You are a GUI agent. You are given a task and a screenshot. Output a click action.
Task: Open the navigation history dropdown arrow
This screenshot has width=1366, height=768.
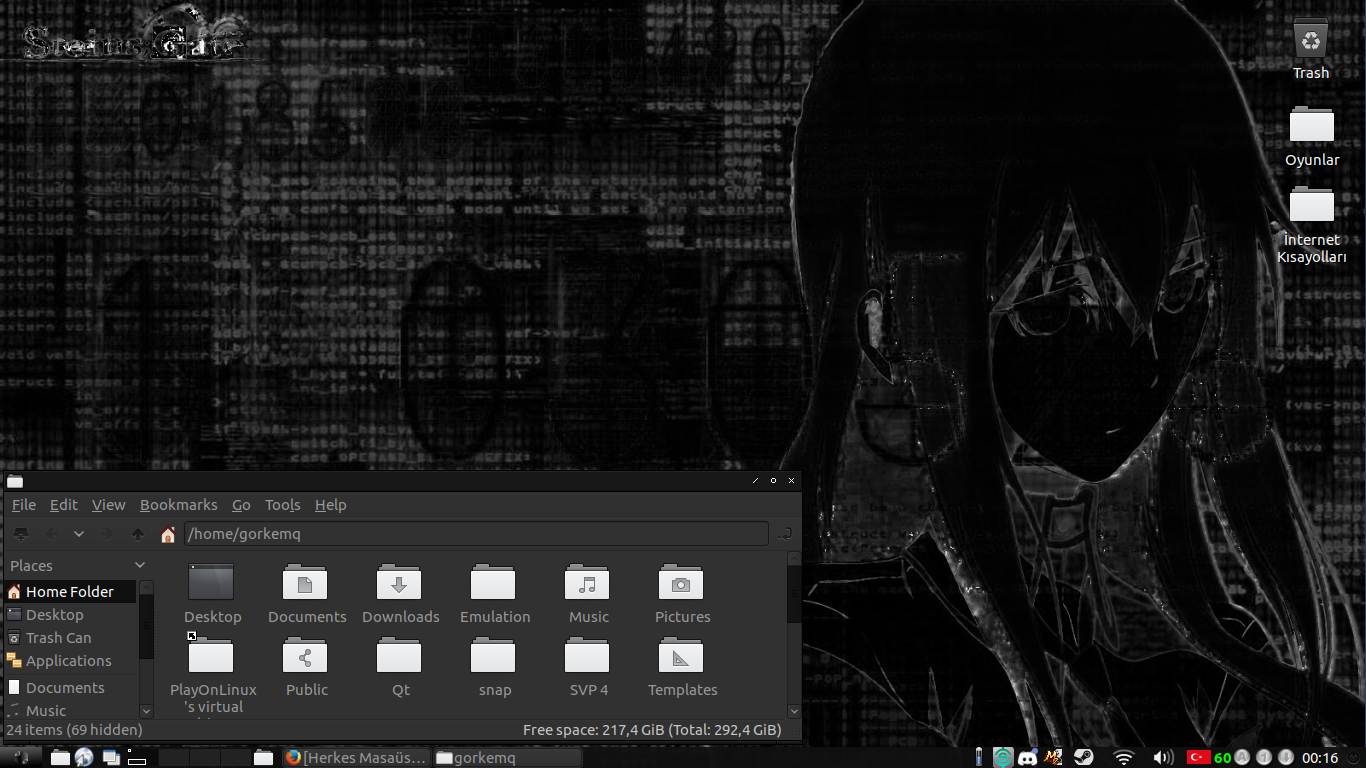[79, 534]
